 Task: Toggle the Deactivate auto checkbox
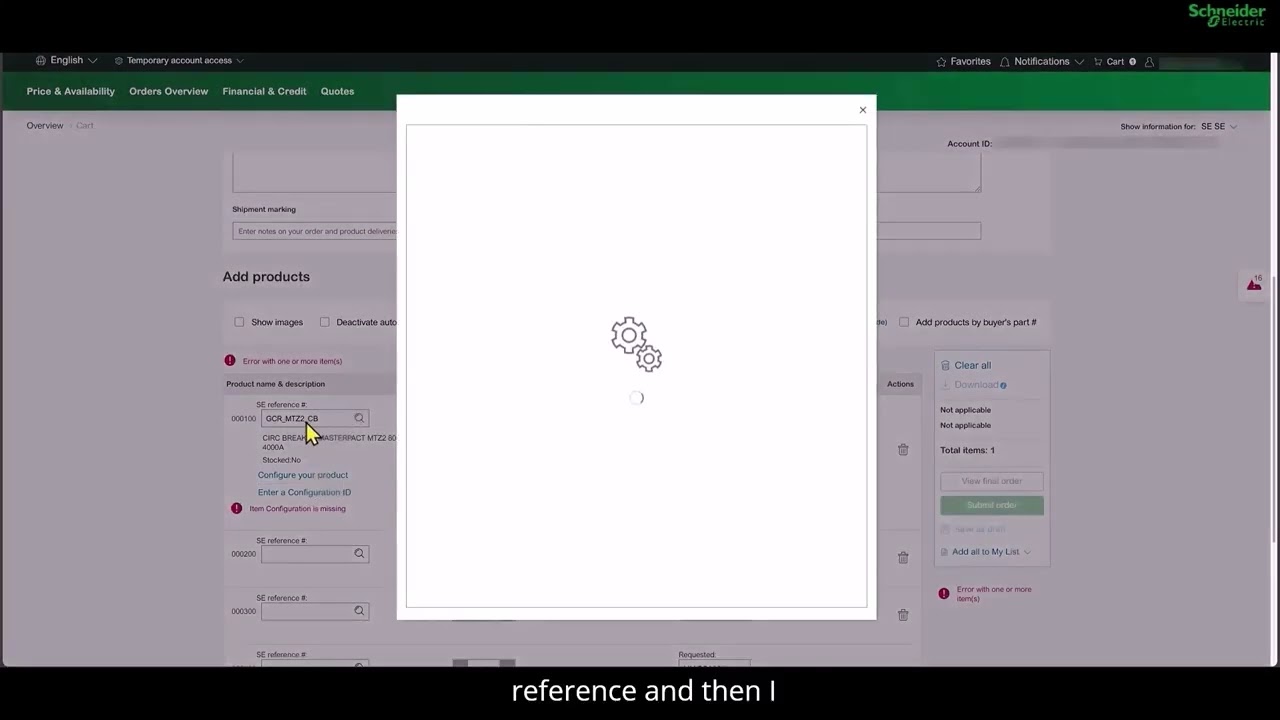point(324,322)
